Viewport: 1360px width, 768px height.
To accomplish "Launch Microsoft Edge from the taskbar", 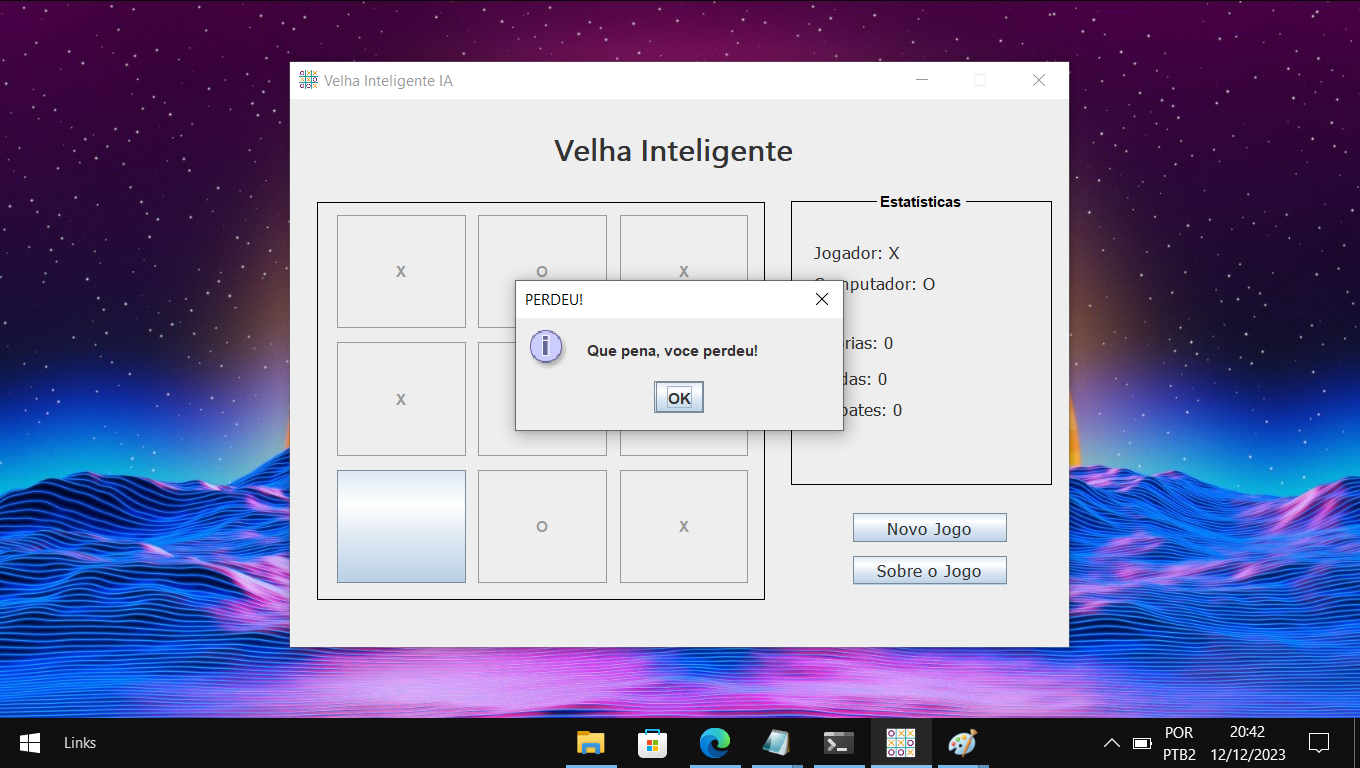I will [x=715, y=743].
